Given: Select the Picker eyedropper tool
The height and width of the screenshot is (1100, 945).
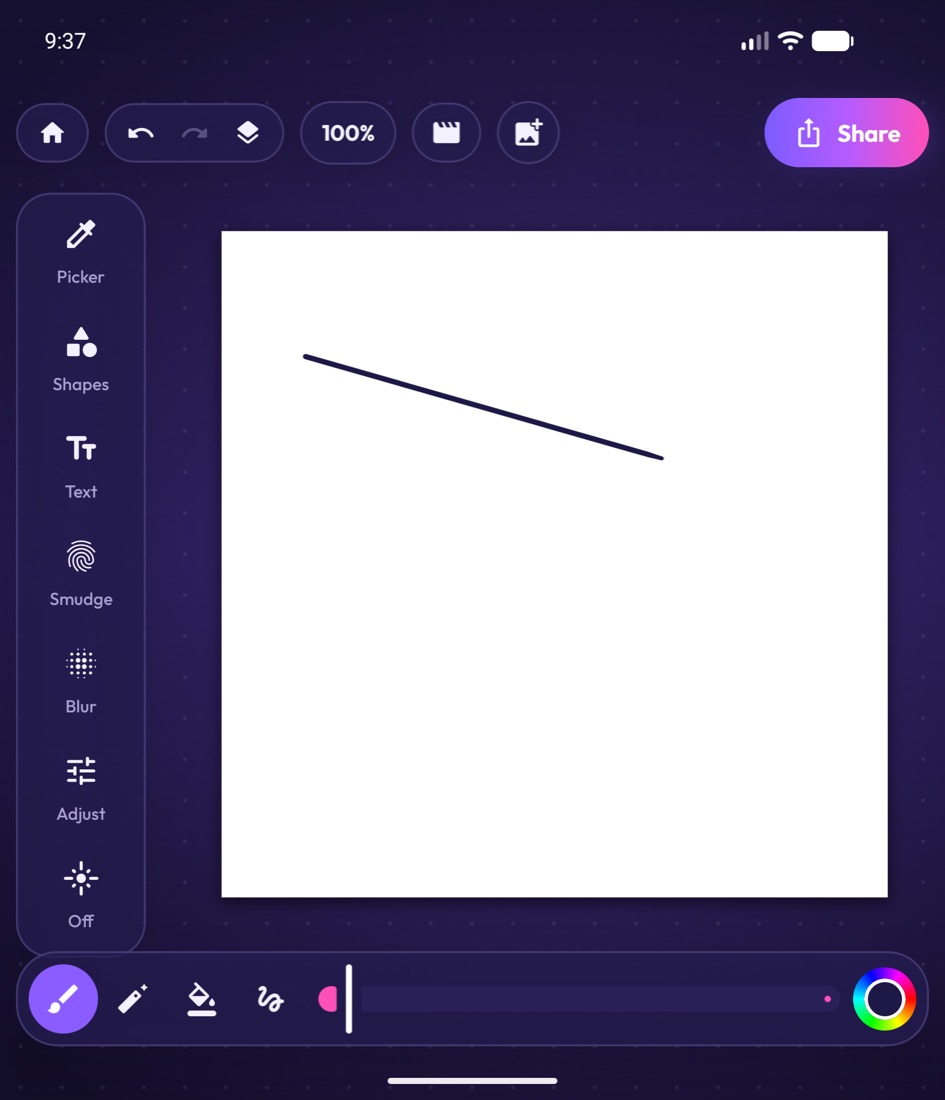Looking at the screenshot, I should coord(81,253).
